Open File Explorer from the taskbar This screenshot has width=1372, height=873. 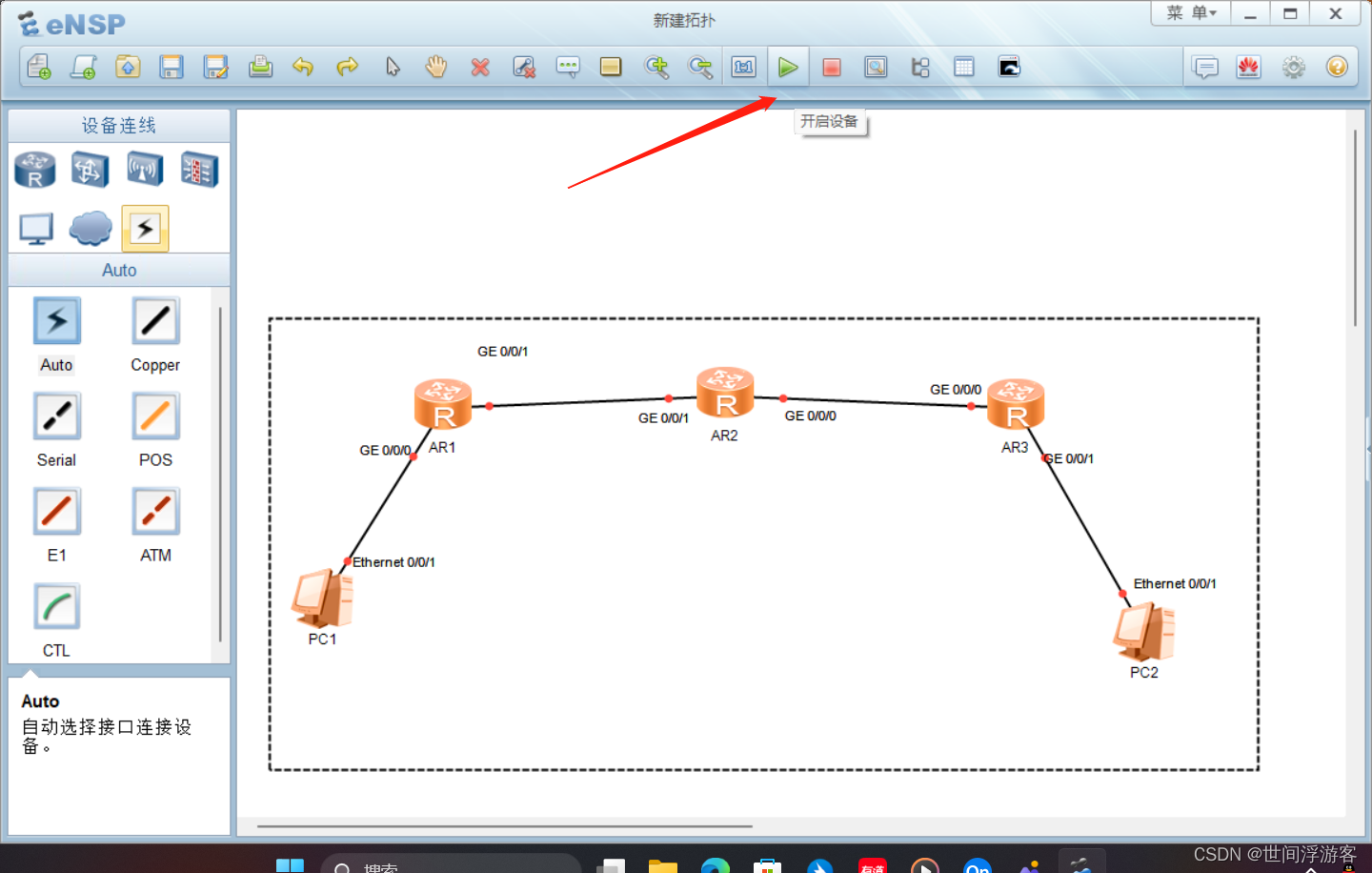[x=663, y=865]
